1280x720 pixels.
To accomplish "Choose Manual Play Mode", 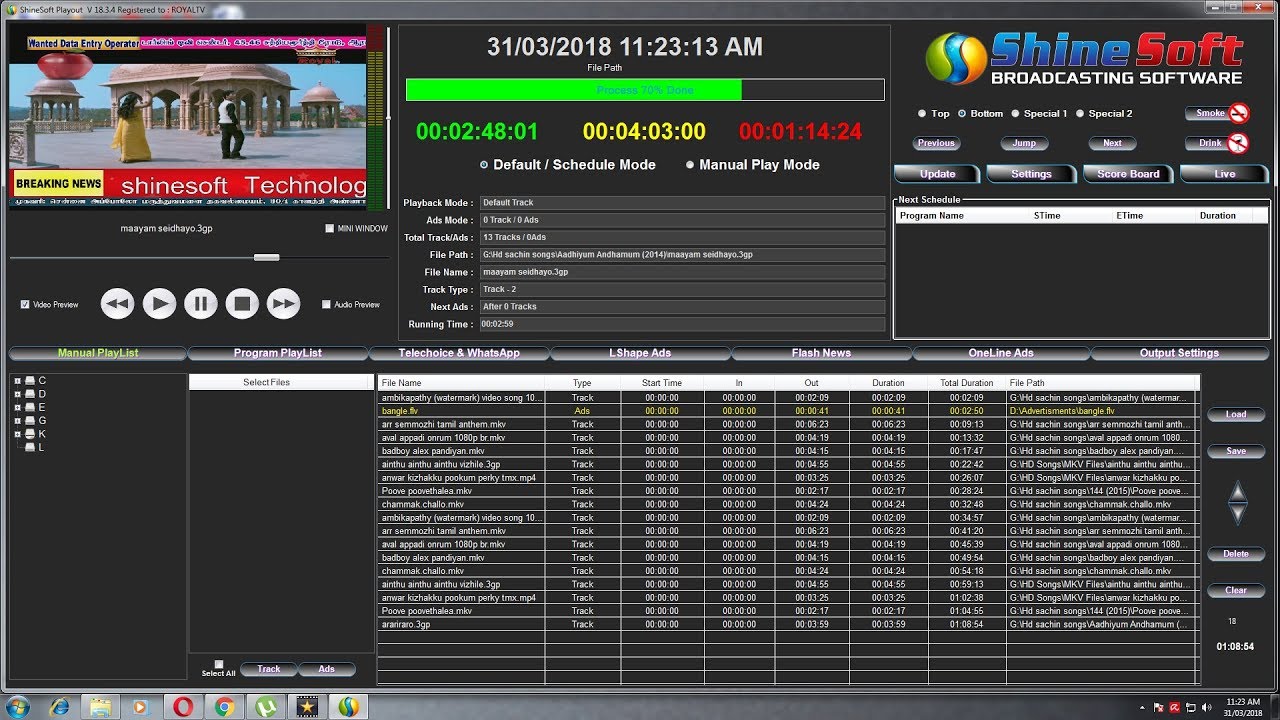I will click(690, 165).
